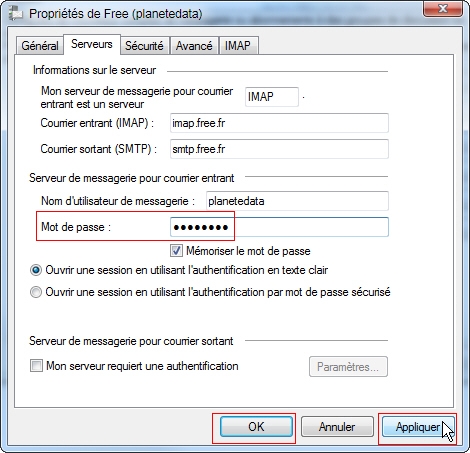The height and width of the screenshot is (453, 470).
Task: Click the dialog title bar icon
Action: (15, 13)
